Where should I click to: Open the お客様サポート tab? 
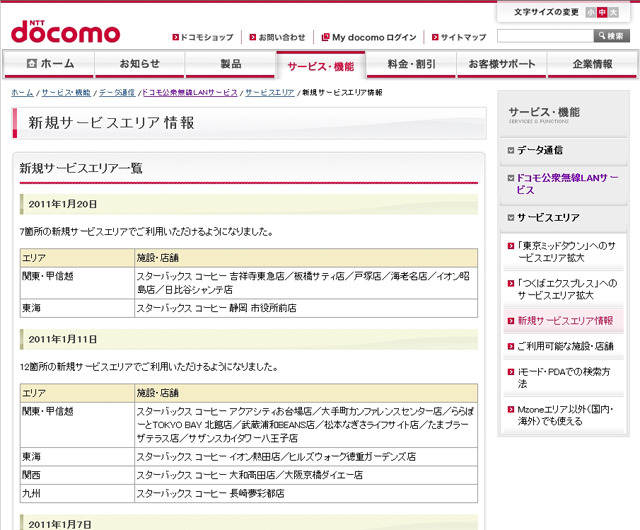click(x=502, y=64)
